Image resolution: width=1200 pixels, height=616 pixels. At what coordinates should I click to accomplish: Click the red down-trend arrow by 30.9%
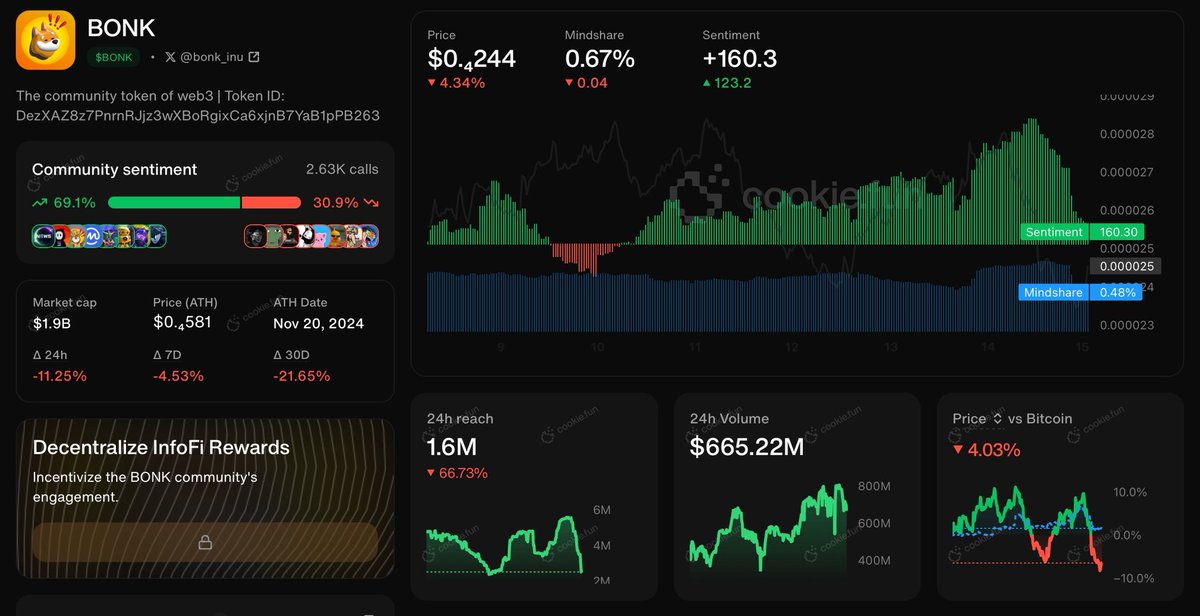pos(371,203)
